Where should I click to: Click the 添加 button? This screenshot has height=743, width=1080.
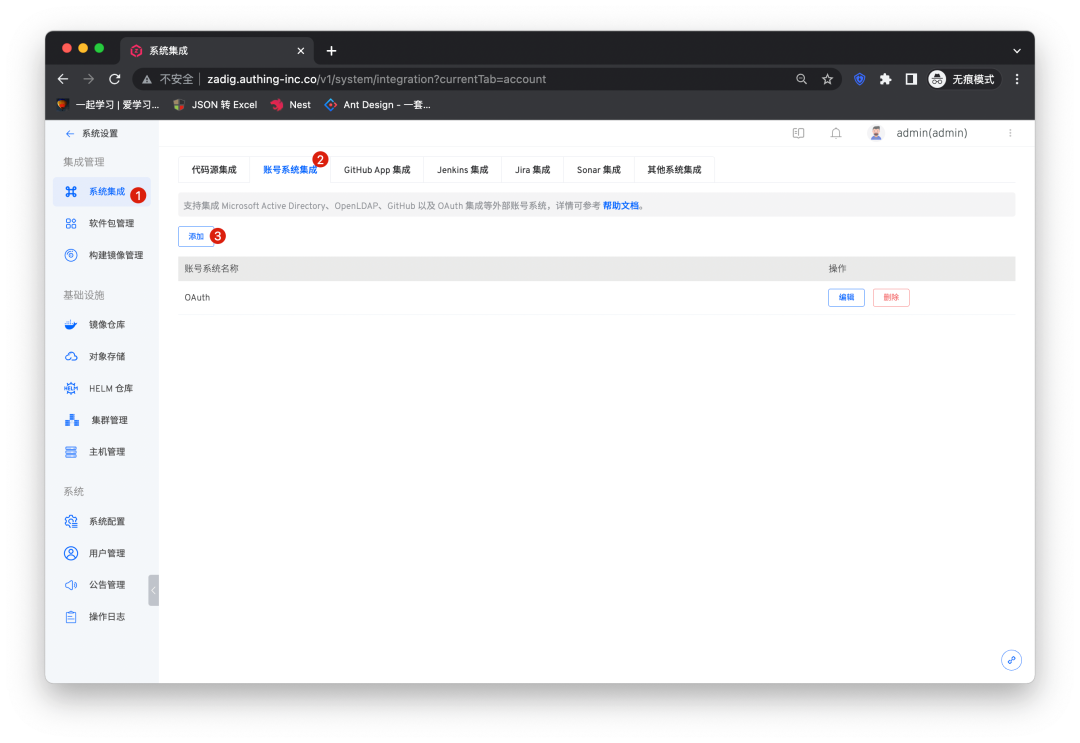pyautogui.click(x=196, y=236)
